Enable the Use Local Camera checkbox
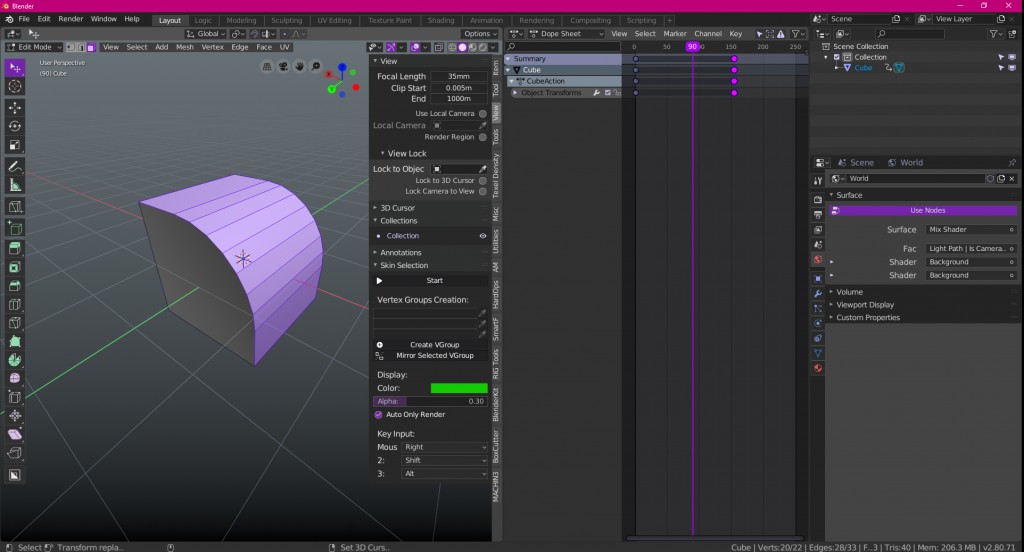This screenshot has width=1024, height=552. point(482,114)
